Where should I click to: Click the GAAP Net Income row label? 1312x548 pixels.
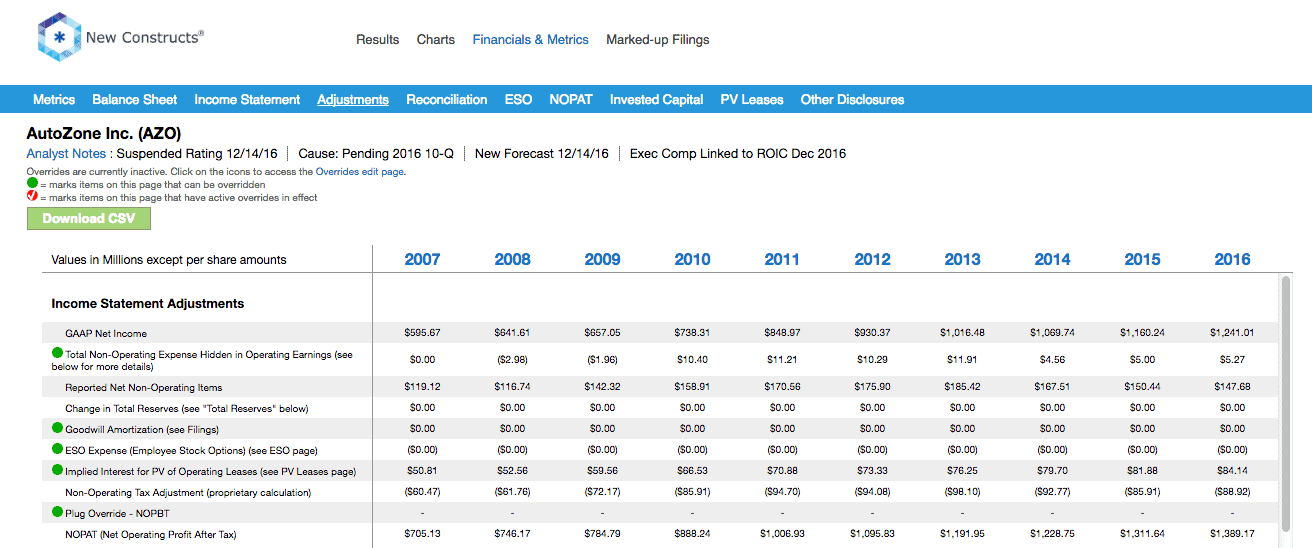pos(106,333)
